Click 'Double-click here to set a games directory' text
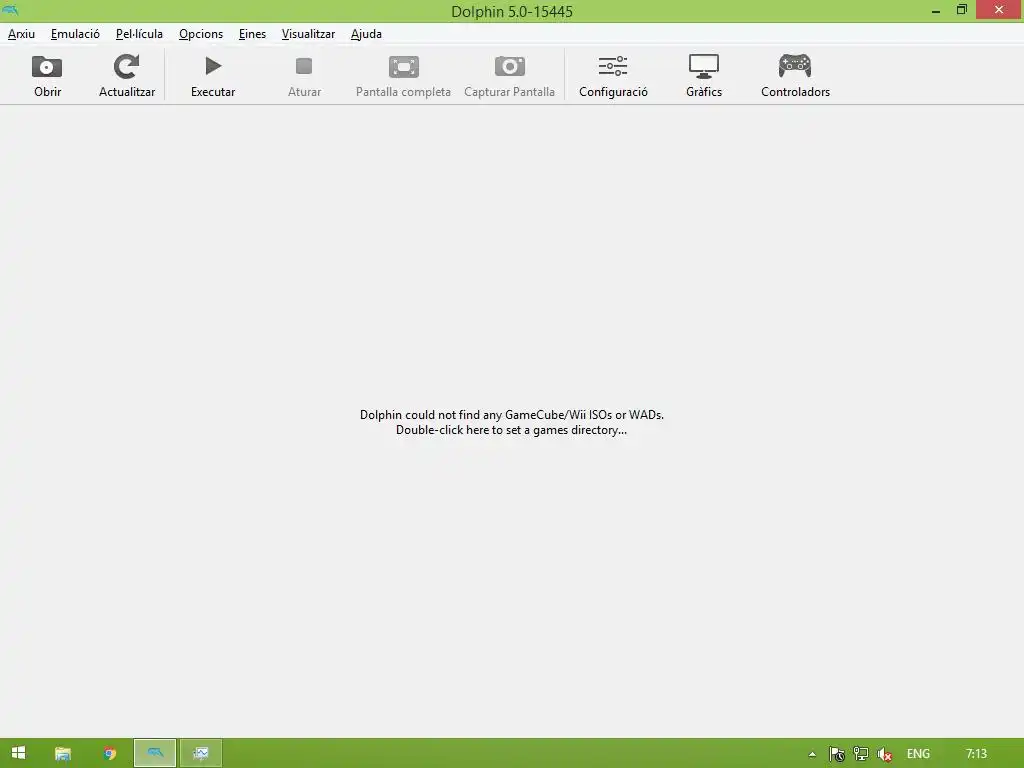1024x768 pixels. tap(511, 430)
